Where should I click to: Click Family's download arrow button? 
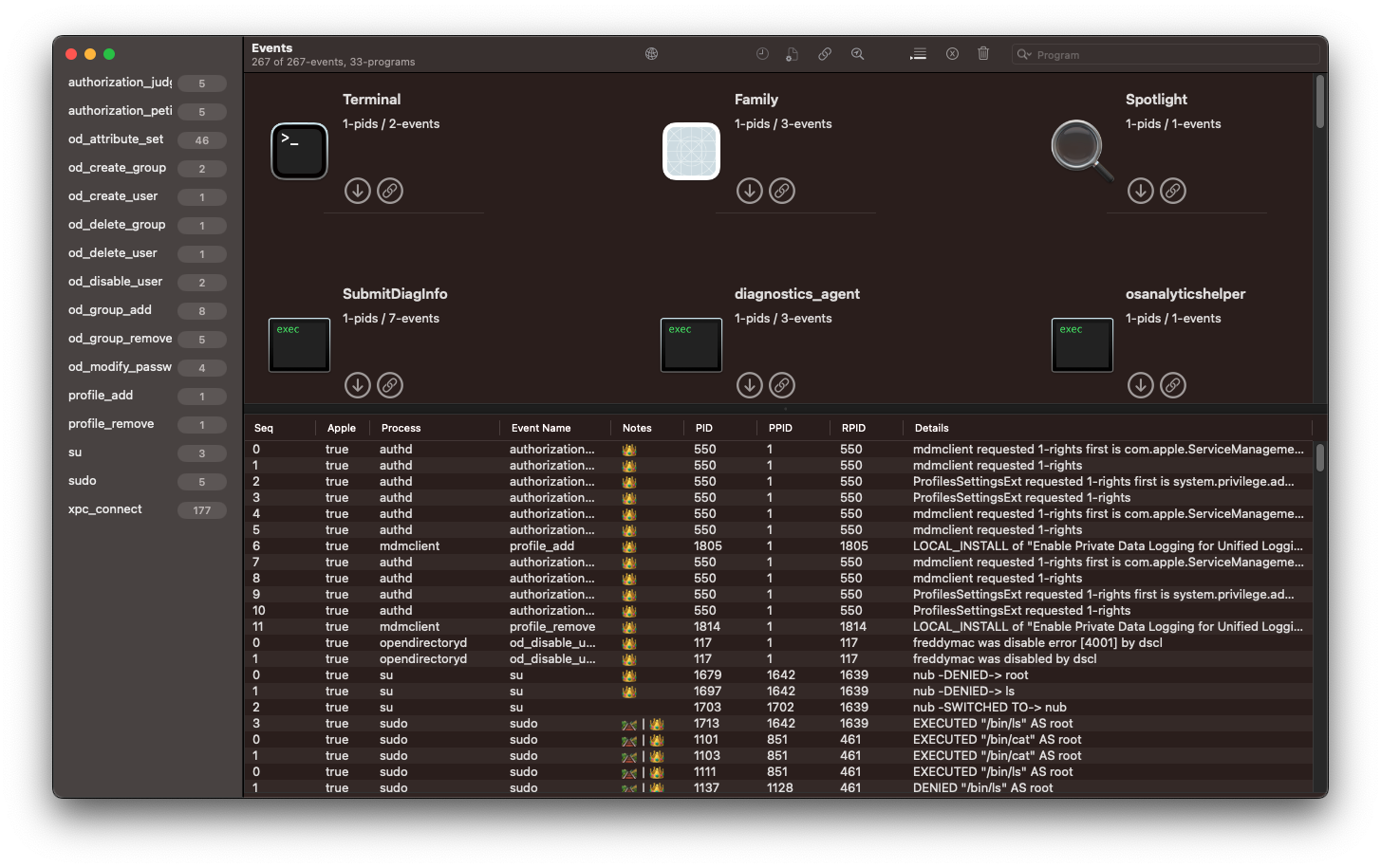(750, 191)
